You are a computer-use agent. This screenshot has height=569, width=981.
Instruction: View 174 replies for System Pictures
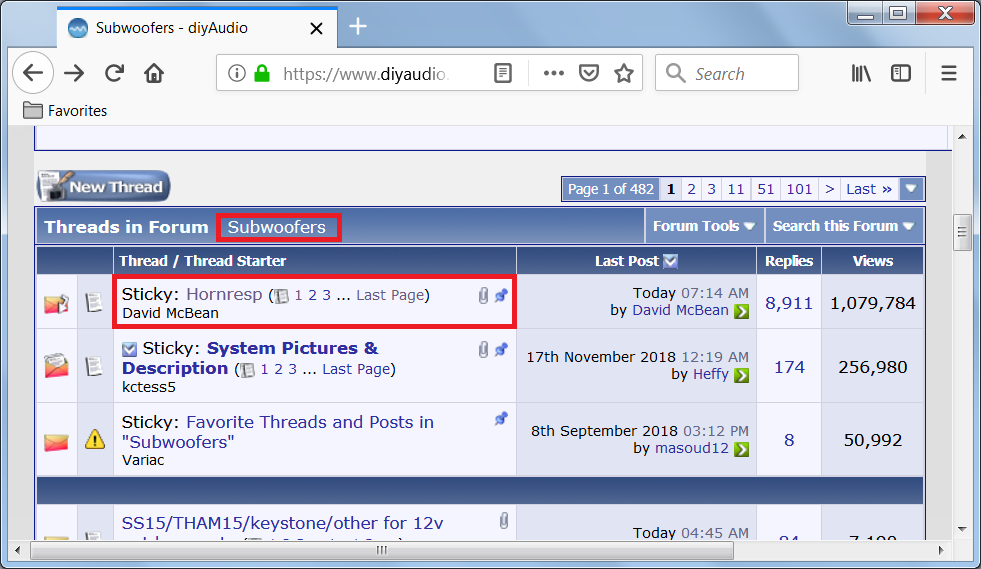[x=790, y=367]
